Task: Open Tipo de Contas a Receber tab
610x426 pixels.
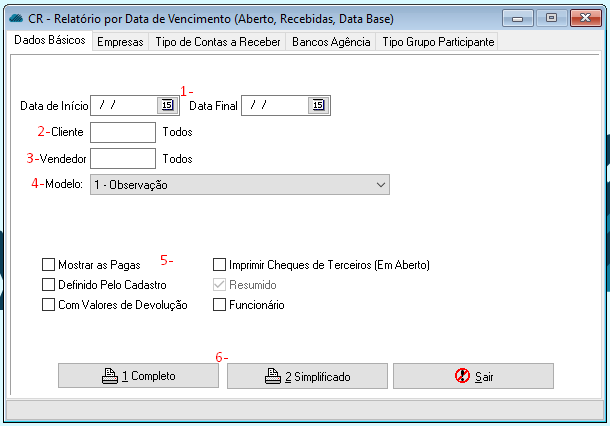Action: click(217, 42)
